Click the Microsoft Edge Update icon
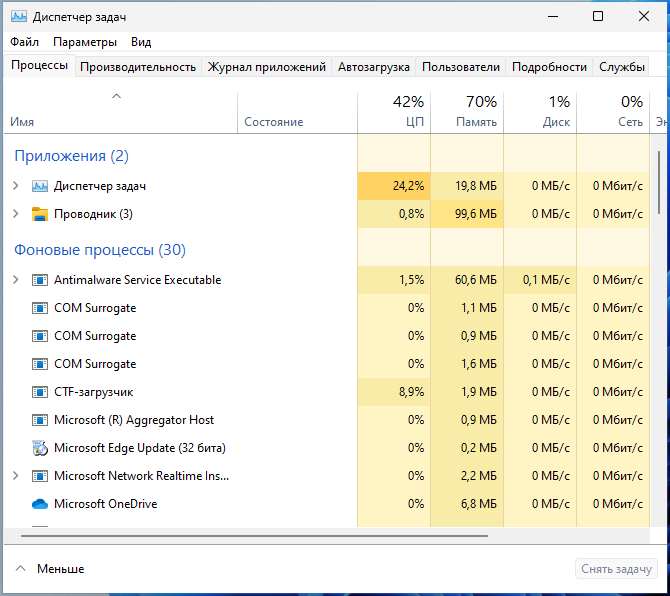670x596 pixels. click(40, 448)
